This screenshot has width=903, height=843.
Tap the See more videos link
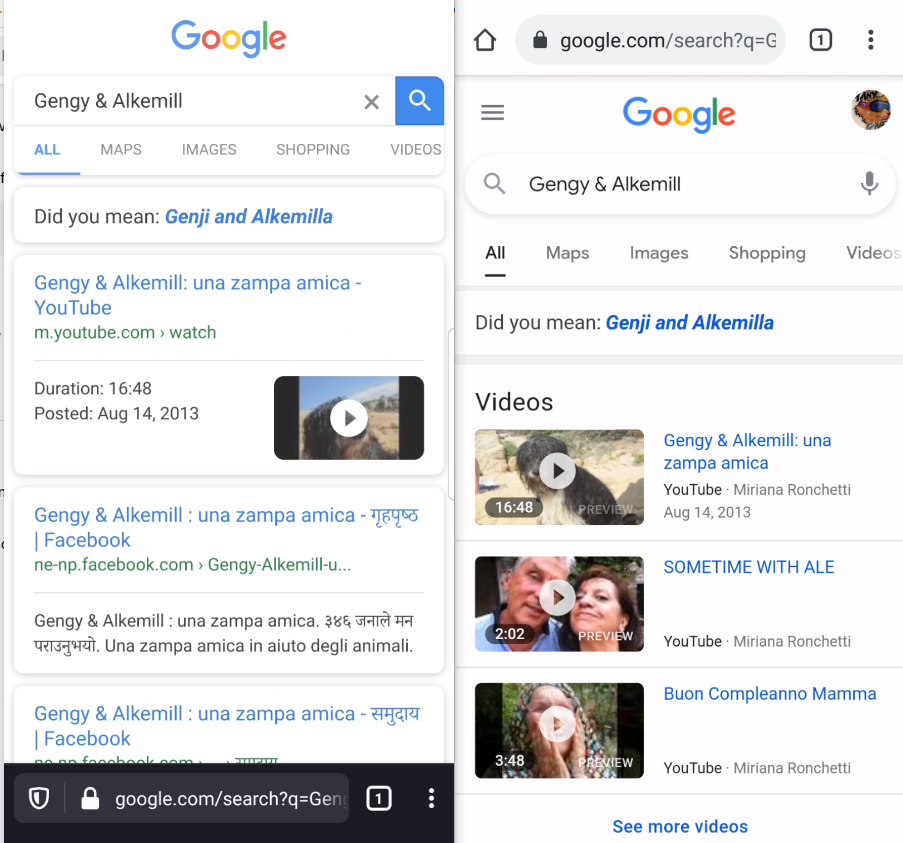click(679, 826)
